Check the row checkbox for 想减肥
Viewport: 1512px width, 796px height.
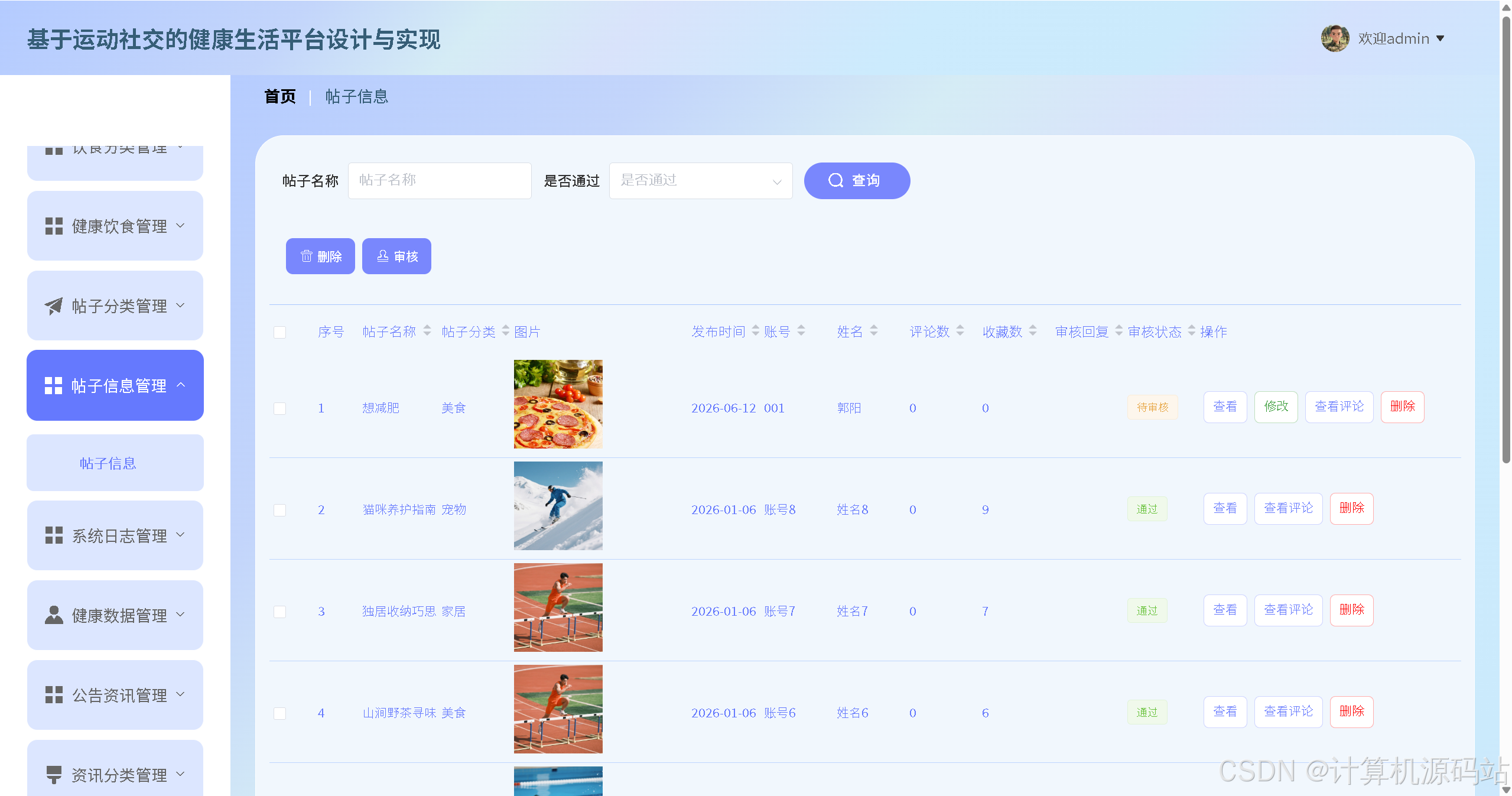(280, 408)
